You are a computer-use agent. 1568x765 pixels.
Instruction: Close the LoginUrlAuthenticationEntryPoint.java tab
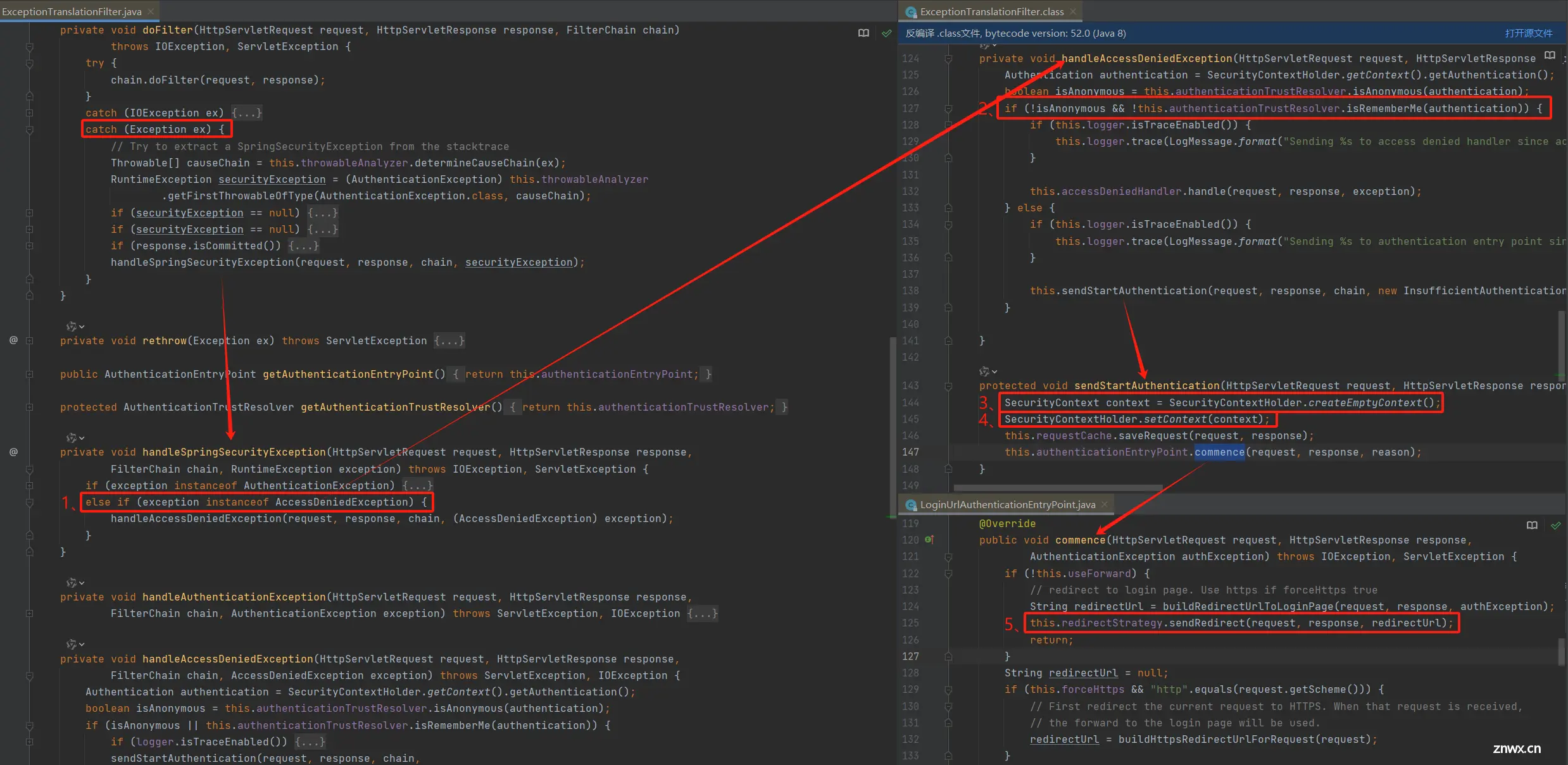[1105, 504]
